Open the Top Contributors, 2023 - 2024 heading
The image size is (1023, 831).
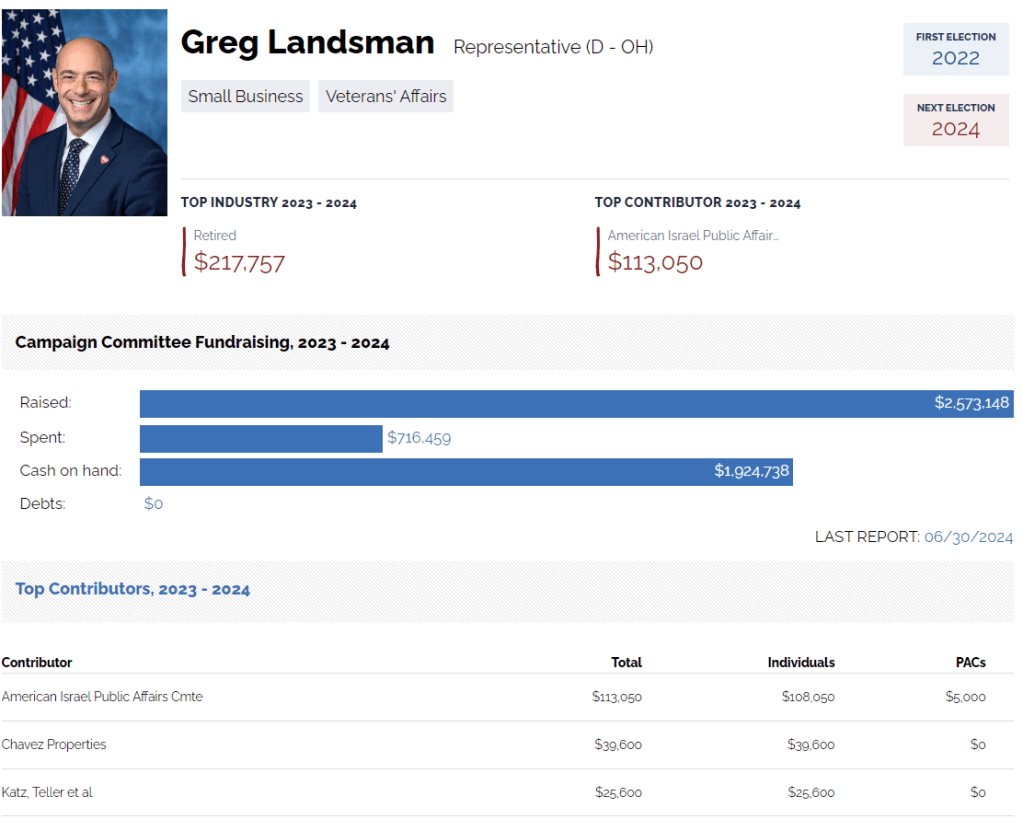133,589
